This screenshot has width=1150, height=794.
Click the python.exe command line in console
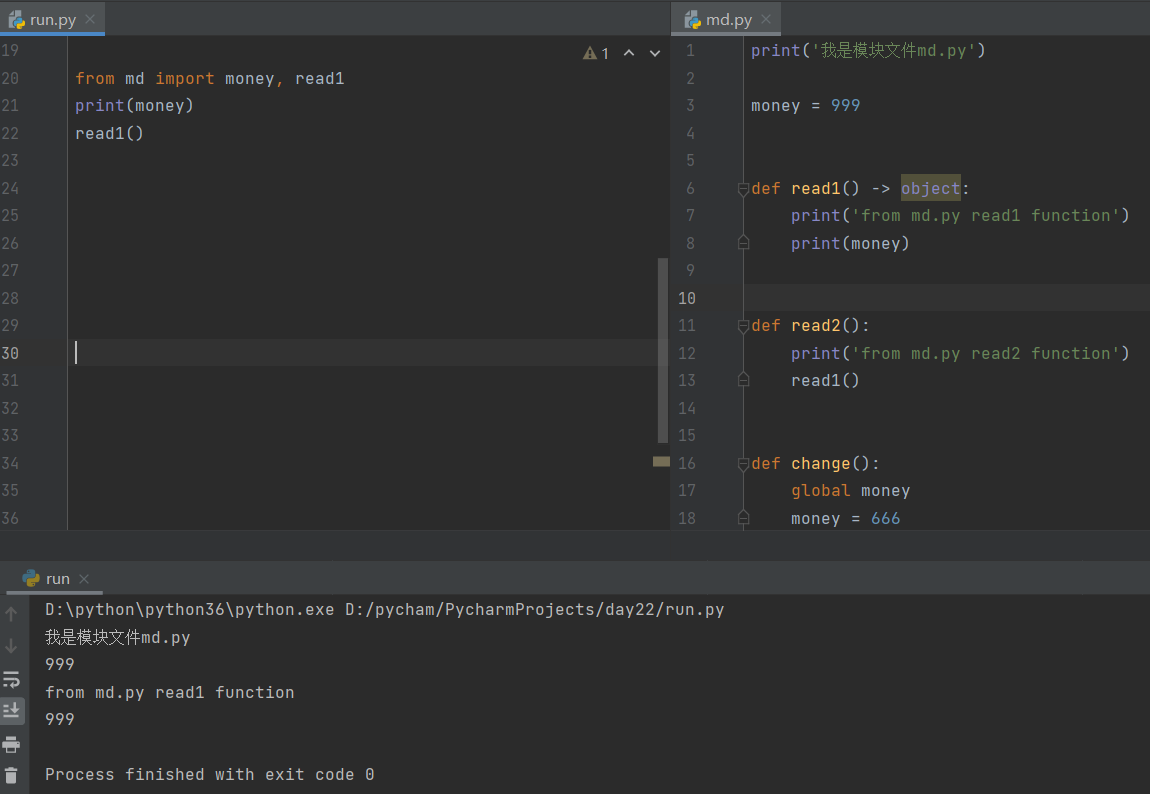(384, 609)
